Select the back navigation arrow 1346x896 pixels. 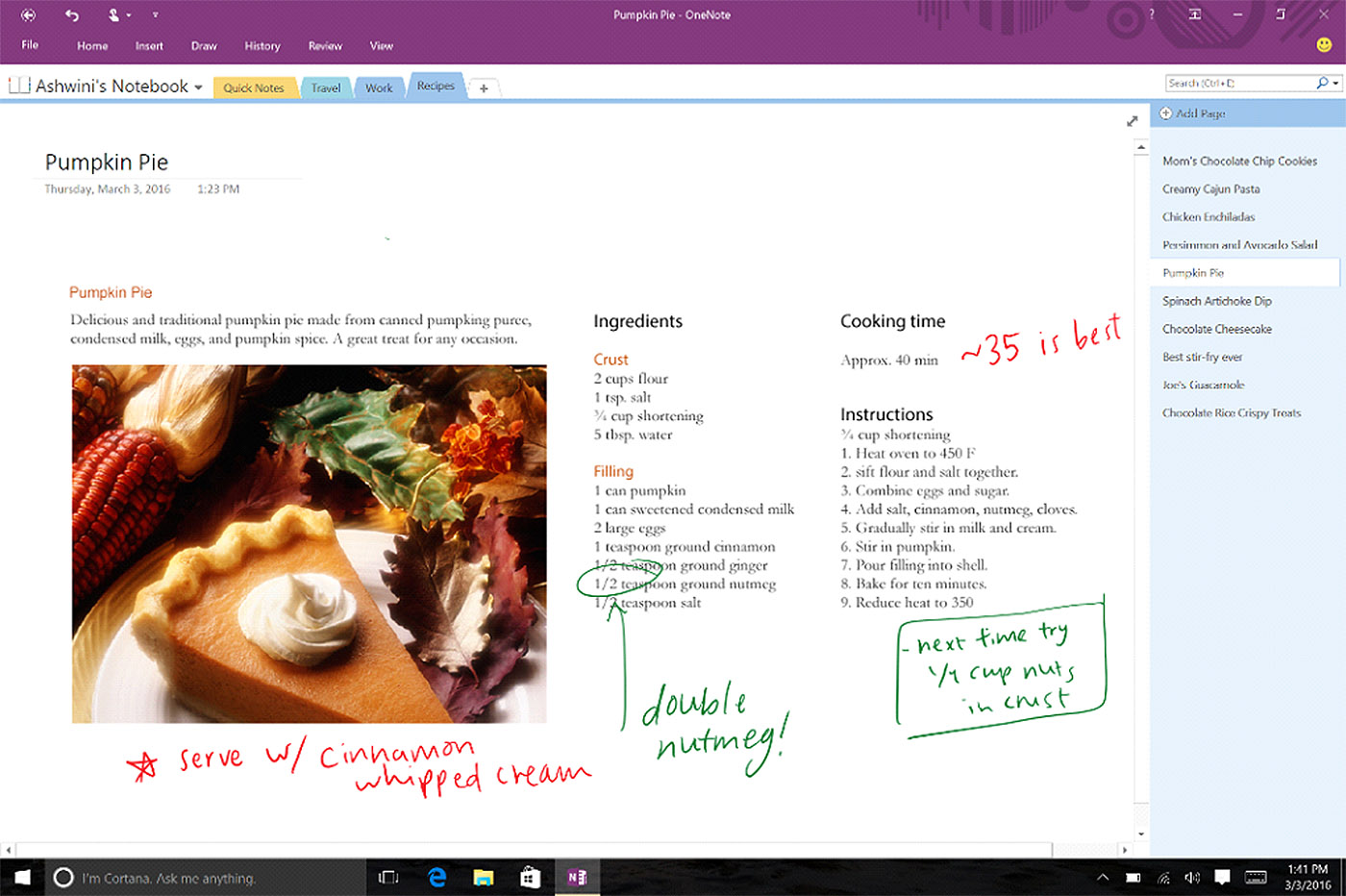pos(26,14)
